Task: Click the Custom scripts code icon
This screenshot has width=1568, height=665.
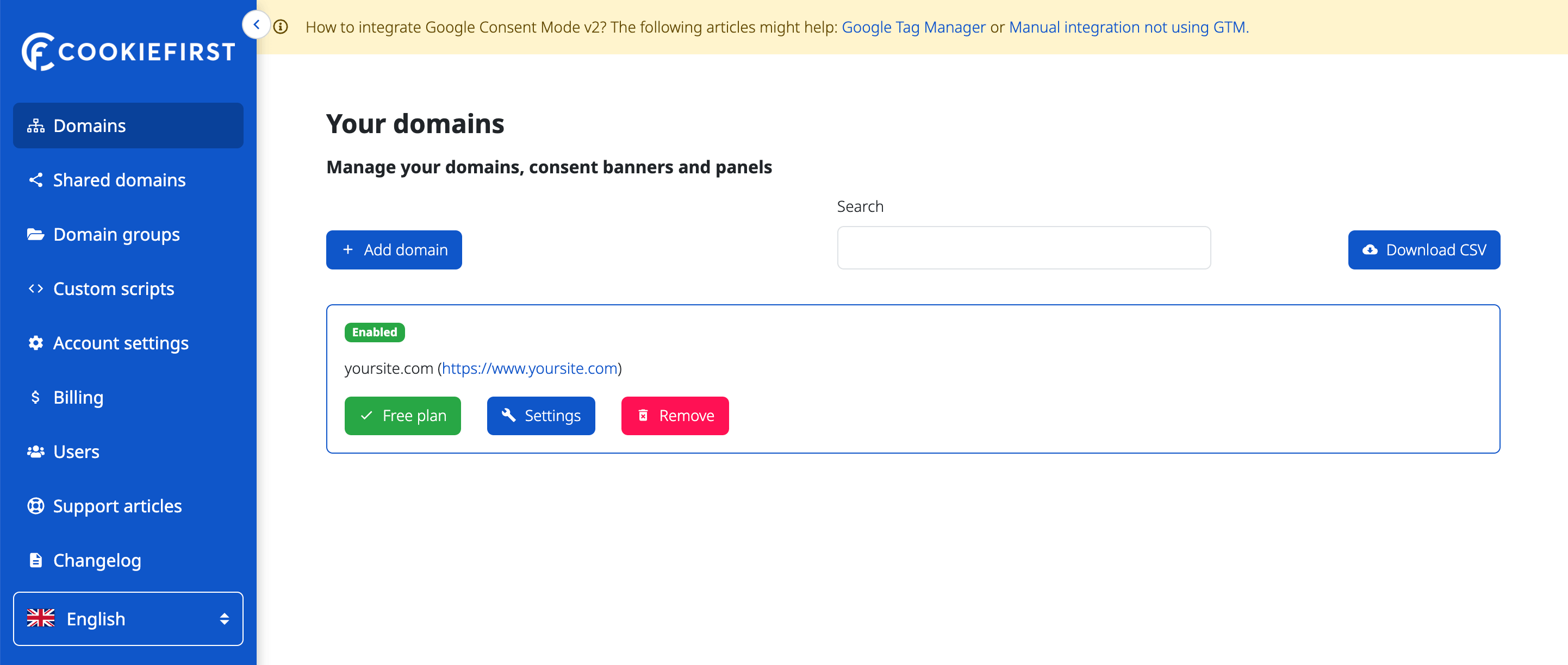Action: [35, 288]
